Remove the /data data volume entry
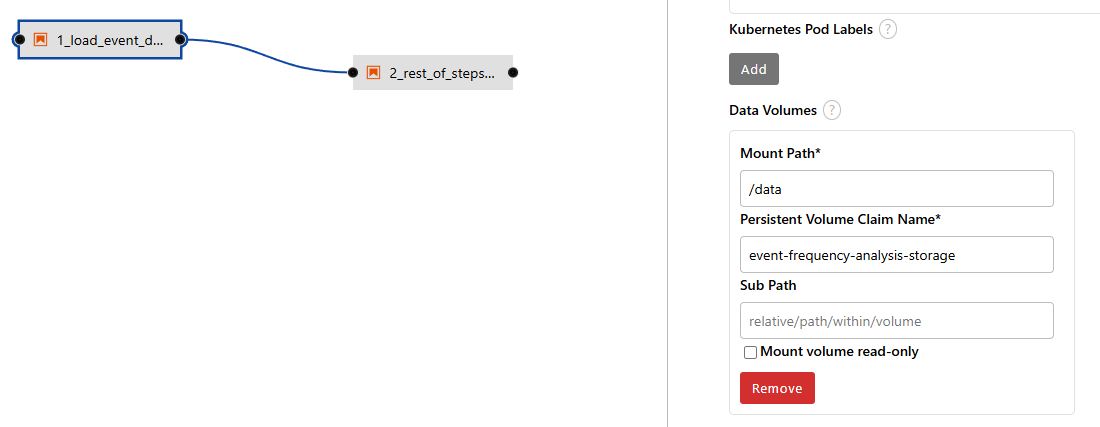Screen dimensions: 1100x427 (777, 388)
